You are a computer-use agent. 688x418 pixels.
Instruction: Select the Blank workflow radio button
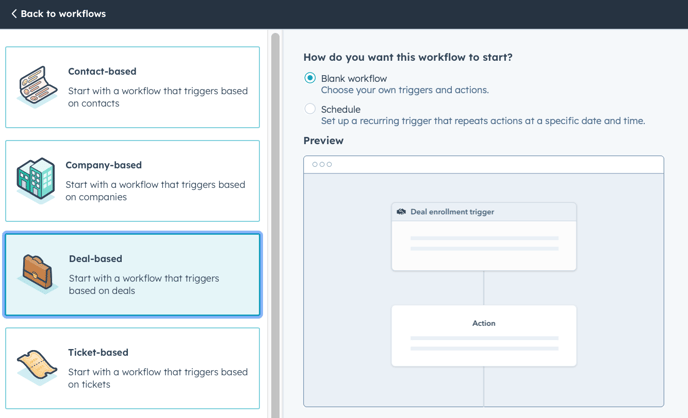(310, 78)
